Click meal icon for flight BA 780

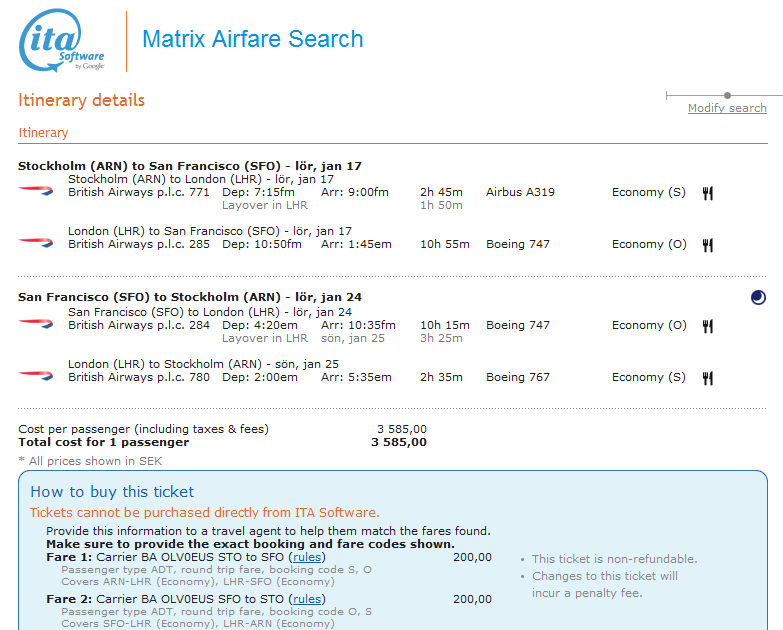coord(707,378)
